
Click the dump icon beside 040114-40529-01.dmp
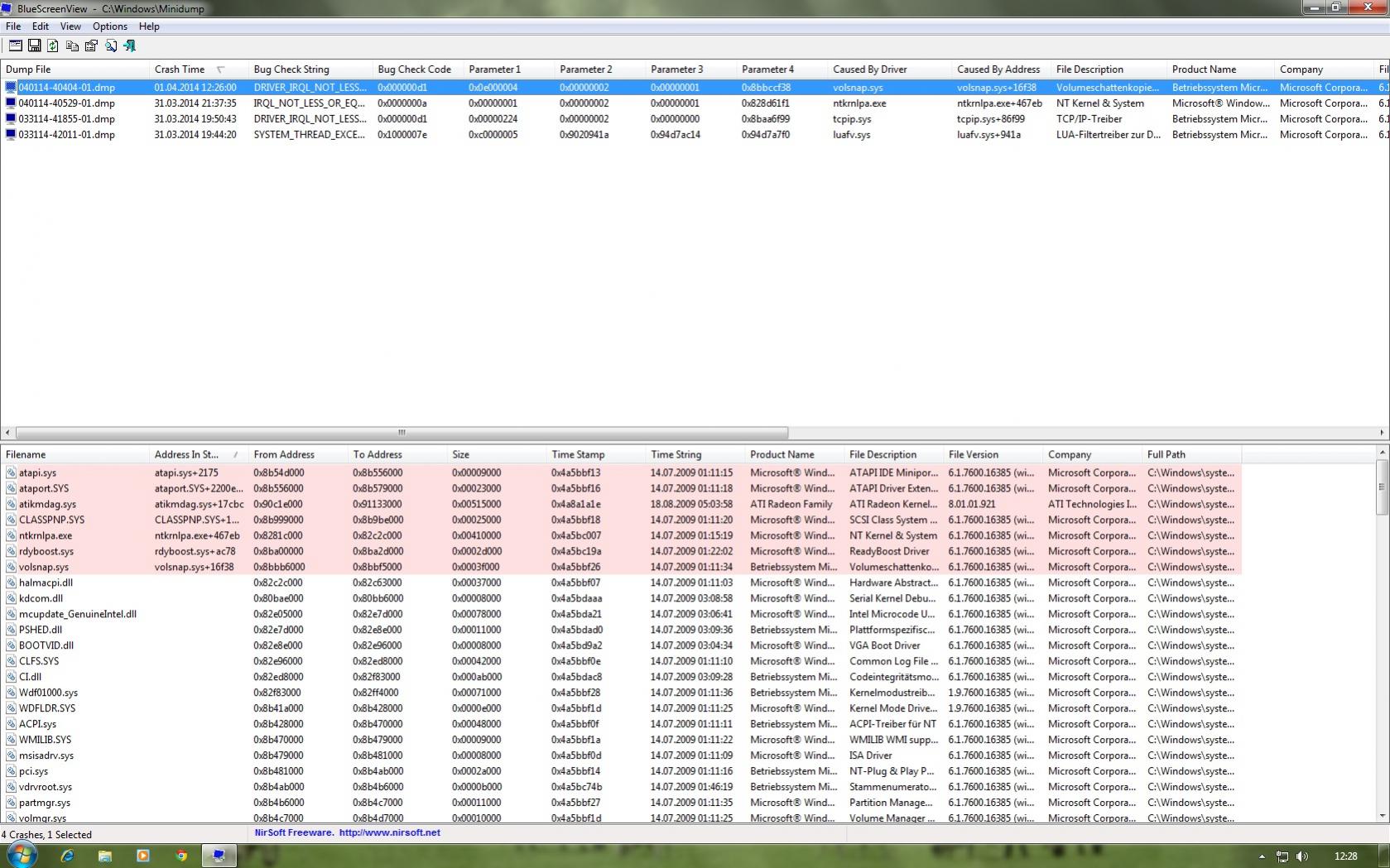(11, 103)
